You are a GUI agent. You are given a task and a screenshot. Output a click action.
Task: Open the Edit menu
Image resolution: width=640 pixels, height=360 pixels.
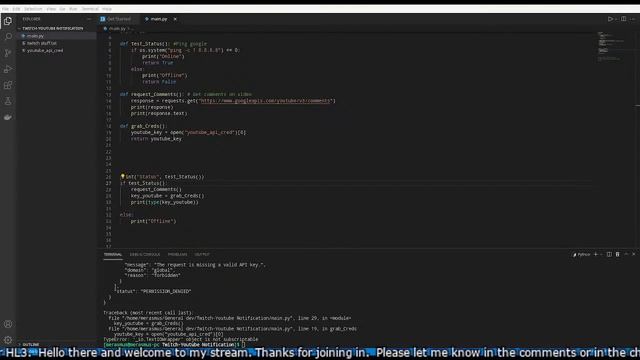(x=16, y=9)
